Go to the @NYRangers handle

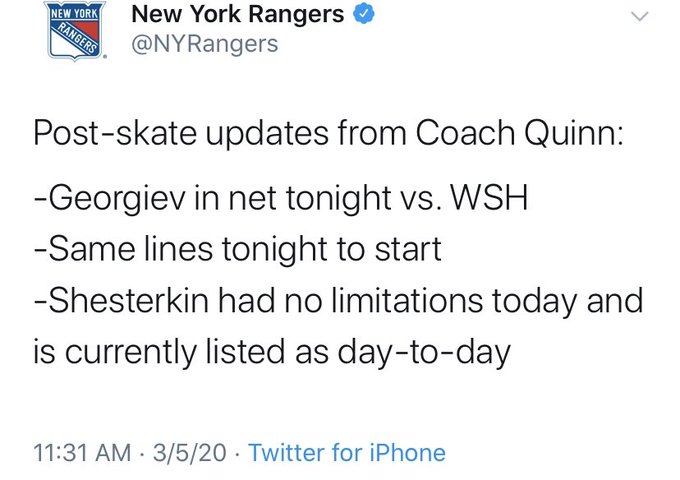click(204, 45)
